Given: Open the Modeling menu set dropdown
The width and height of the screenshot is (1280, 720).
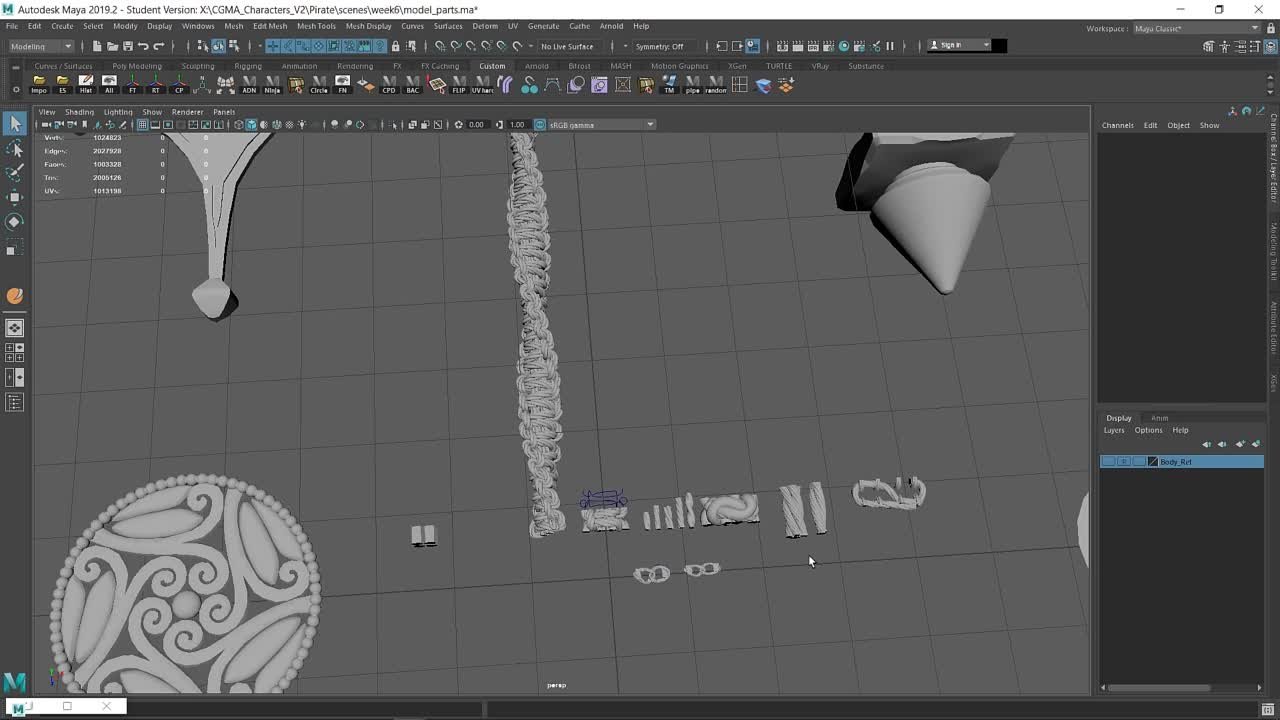Looking at the screenshot, I should (x=41, y=46).
